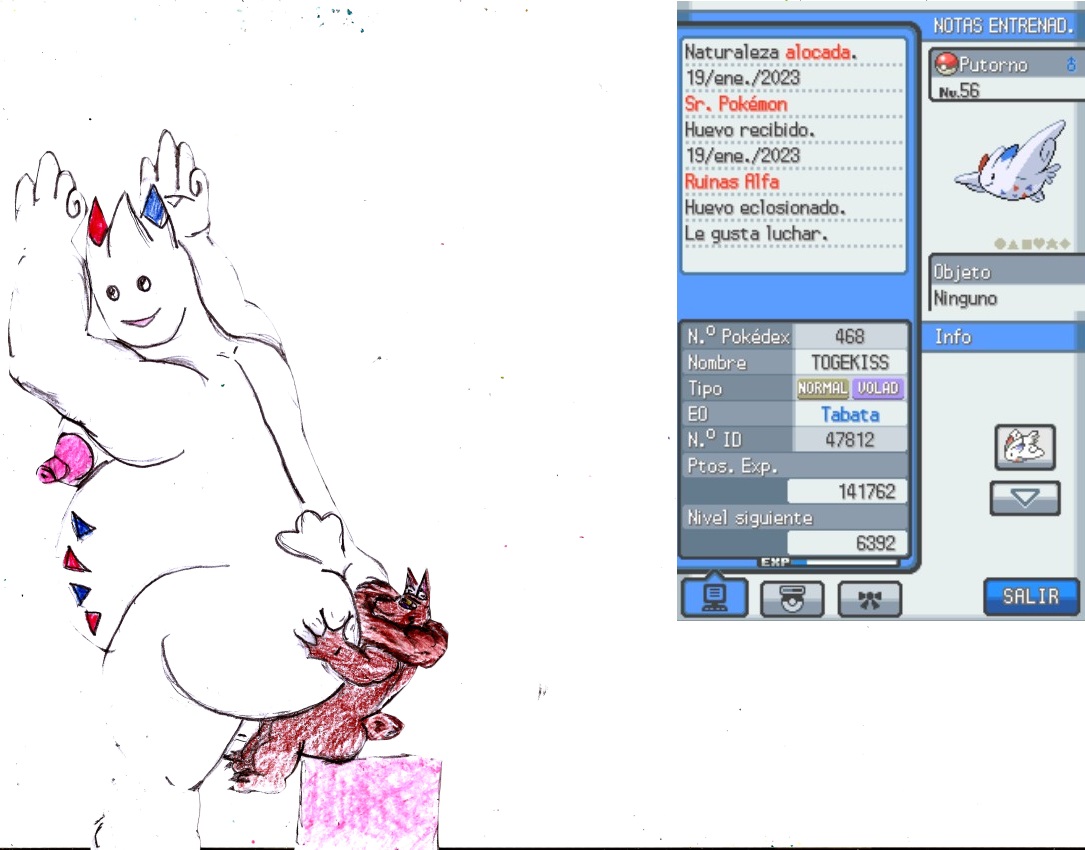Open the ribbons tab with bow icon
This screenshot has height=850, width=1085.
pyautogui.click(x=869, y=599)
